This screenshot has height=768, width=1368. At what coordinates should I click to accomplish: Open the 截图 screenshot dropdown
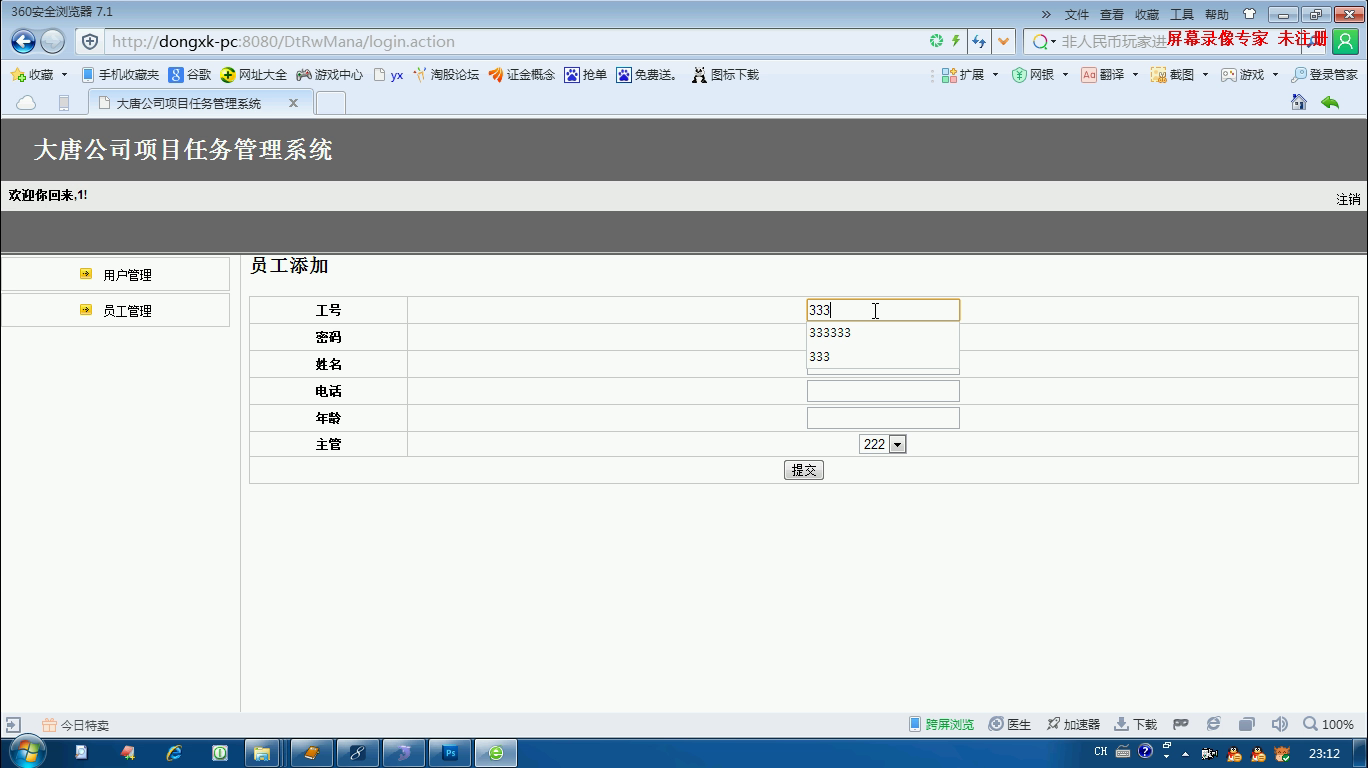pyautogui.click(x=1180, y=75)
